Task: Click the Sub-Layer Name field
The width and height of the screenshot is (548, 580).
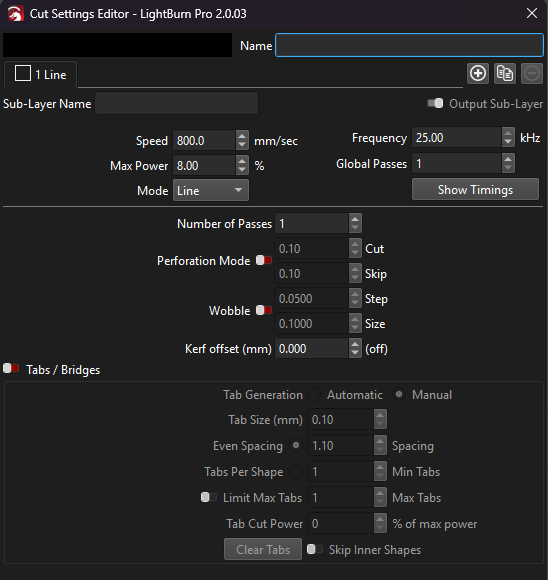Action: coord(176,104)
